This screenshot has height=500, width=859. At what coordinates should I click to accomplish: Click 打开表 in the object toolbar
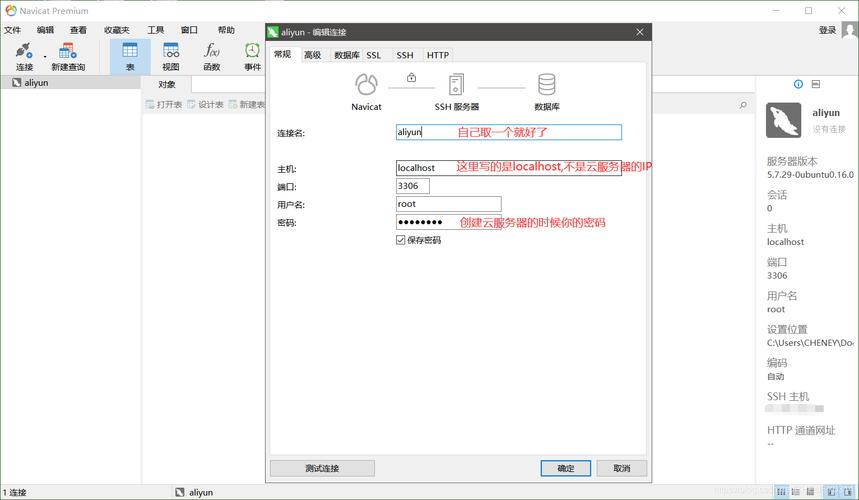pos(164,105)
